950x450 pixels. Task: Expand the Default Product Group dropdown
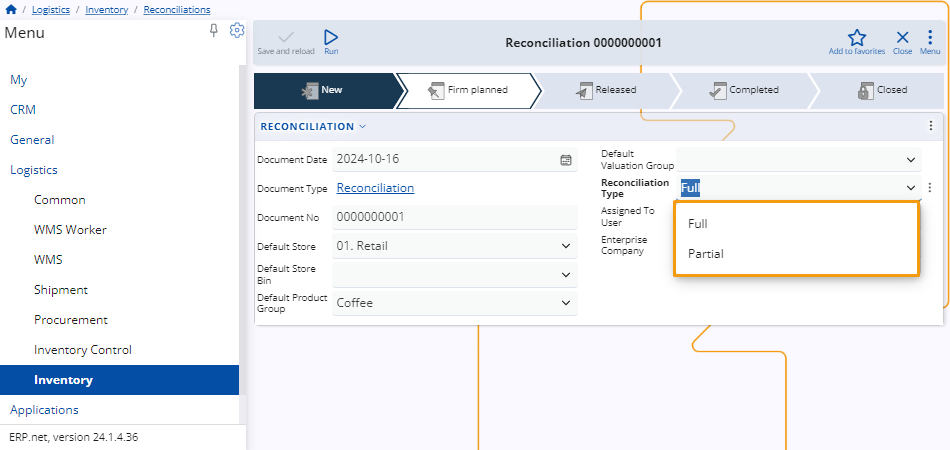coord(566,303)
